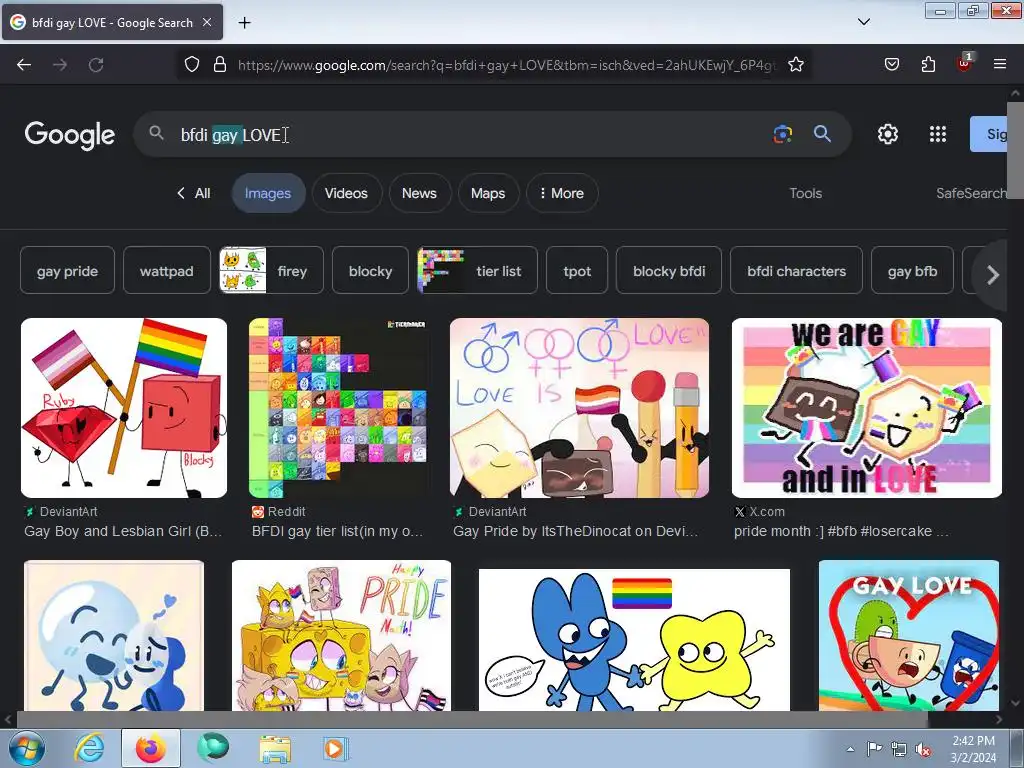Open Gay Boy and Lesbian Girl link
The width and height of the screenshot is (1024, 768).
(123, 532)
